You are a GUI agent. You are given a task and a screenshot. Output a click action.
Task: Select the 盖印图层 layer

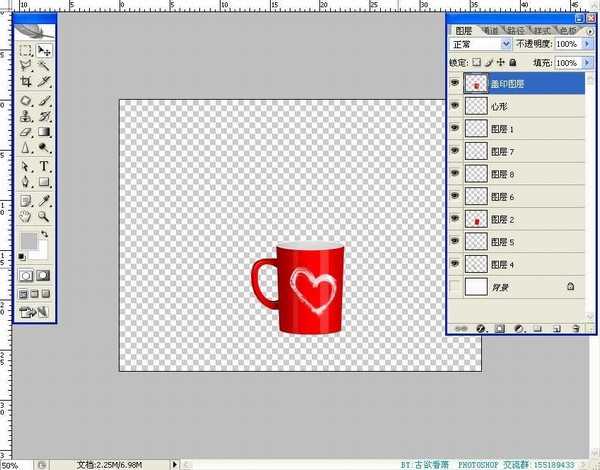coord(510,84)
